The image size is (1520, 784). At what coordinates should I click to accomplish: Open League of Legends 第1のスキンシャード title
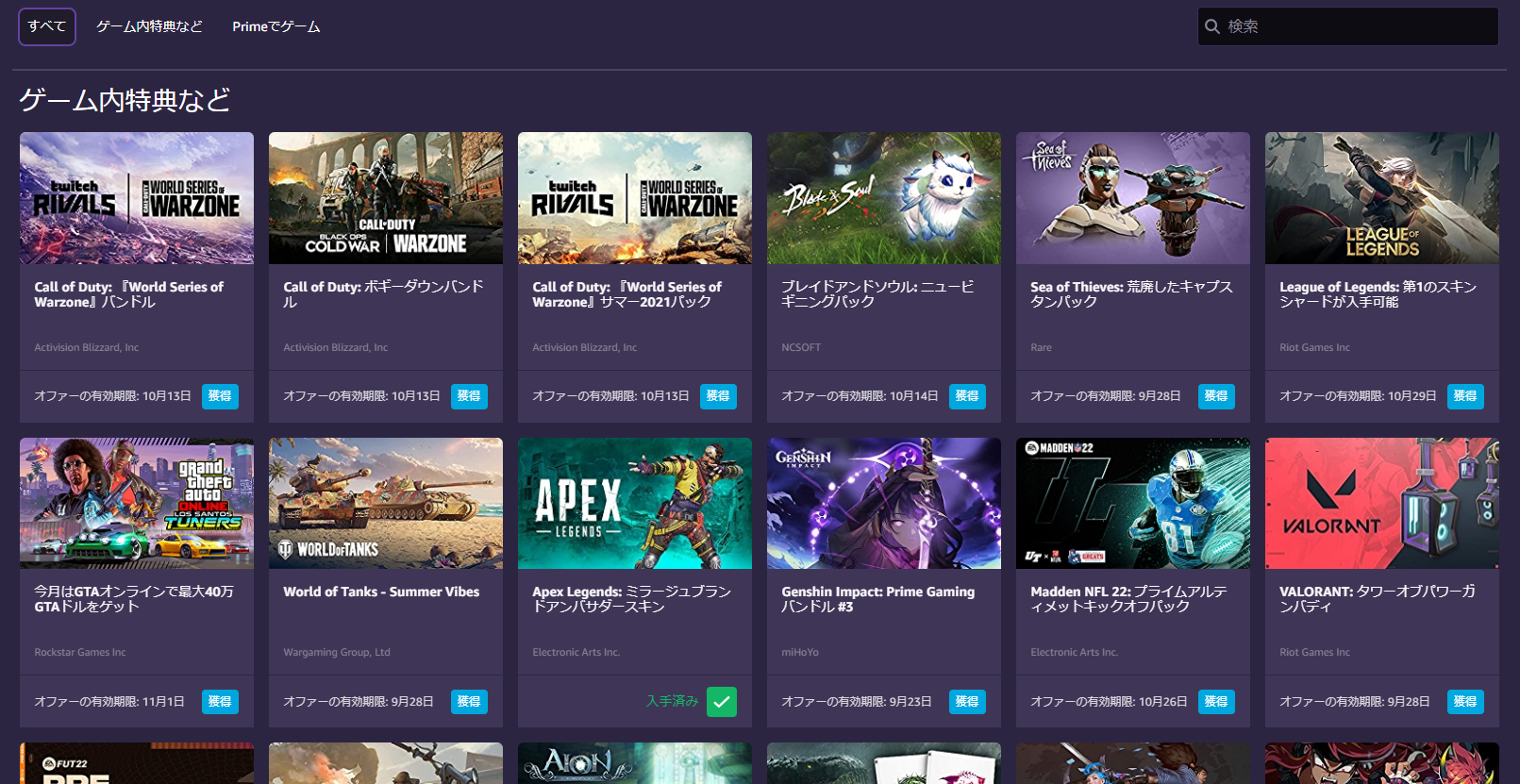coord(1378,294)
